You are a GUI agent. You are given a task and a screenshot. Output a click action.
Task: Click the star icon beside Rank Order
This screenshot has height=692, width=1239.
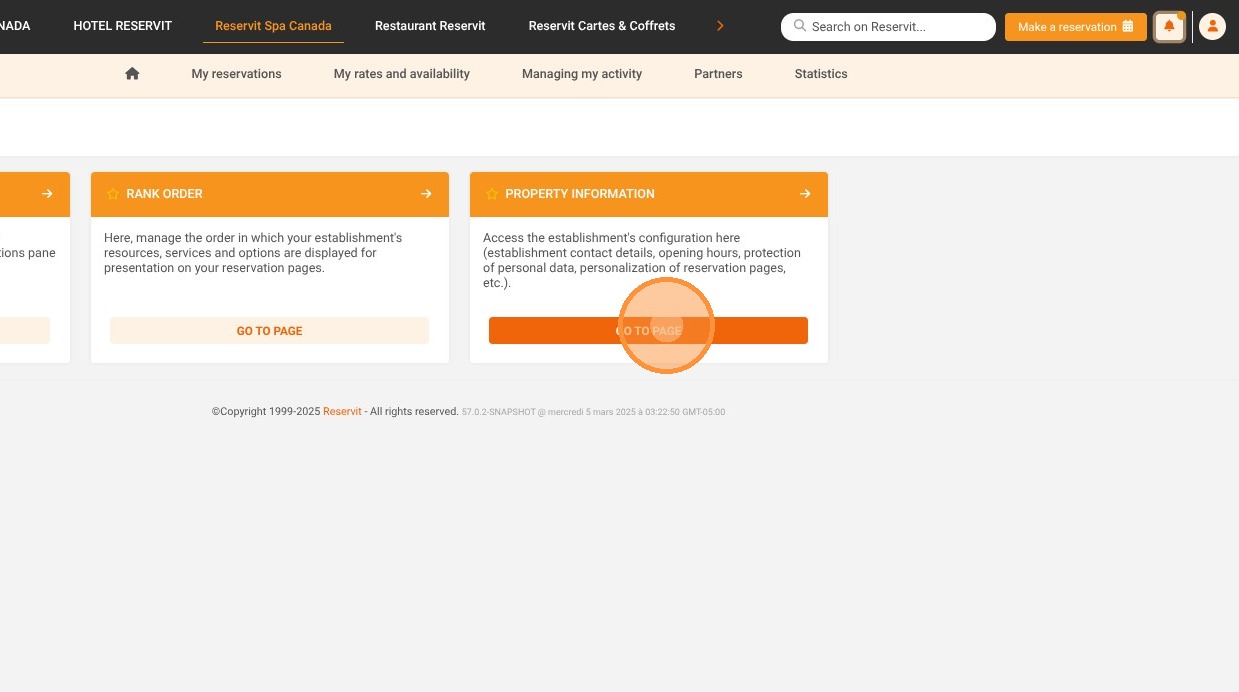coord(113,194)
